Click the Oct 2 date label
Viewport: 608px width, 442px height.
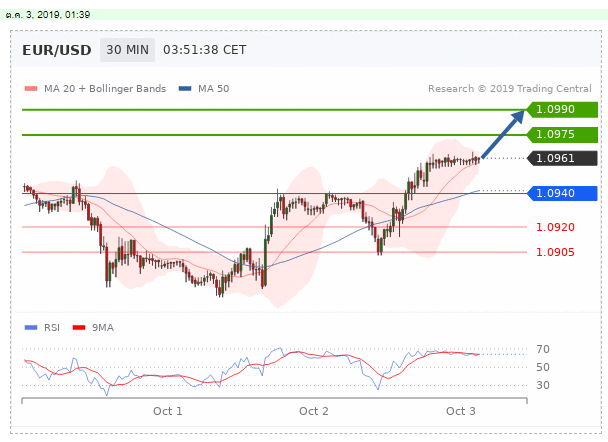[314, 411]
